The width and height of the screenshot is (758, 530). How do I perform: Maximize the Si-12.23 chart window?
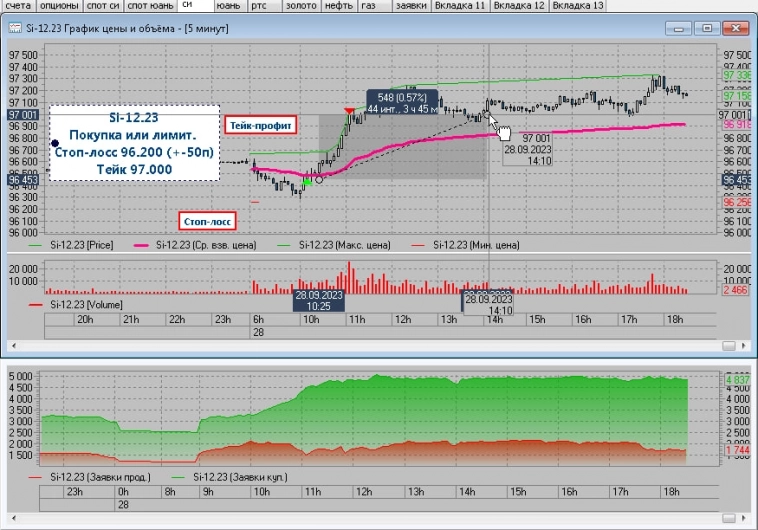click(707, 28)
